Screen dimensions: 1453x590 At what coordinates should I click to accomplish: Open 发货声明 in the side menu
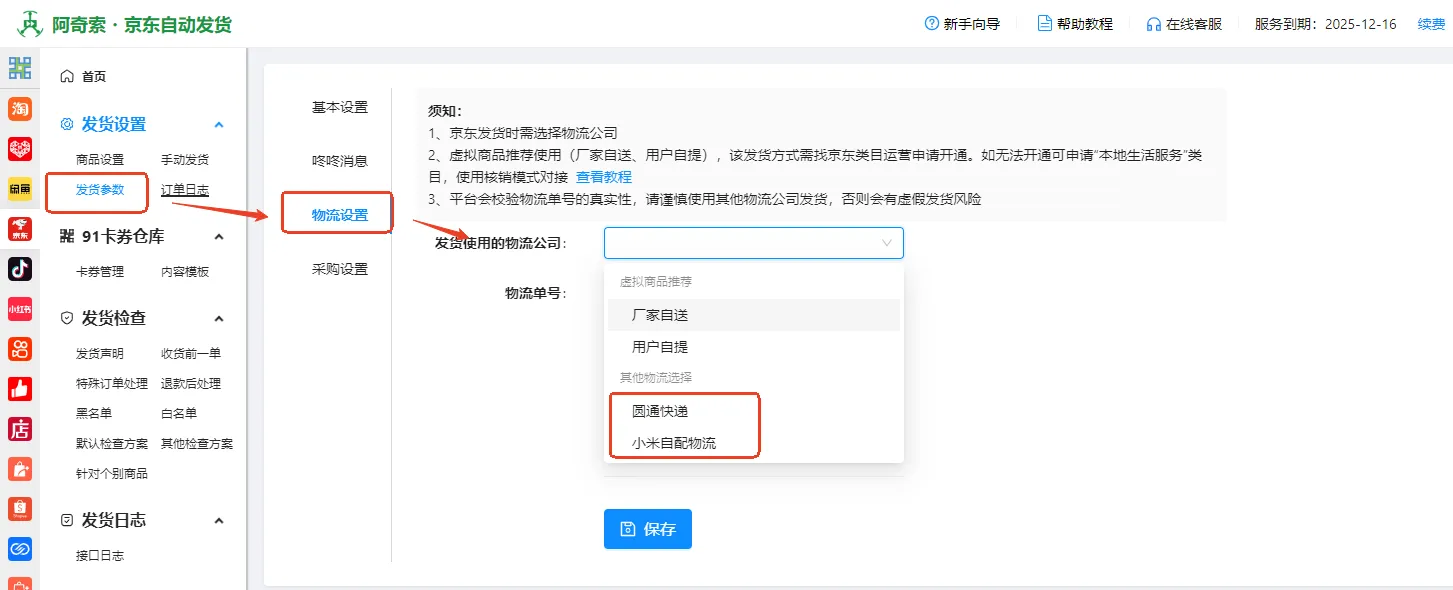tap(100, 354)
